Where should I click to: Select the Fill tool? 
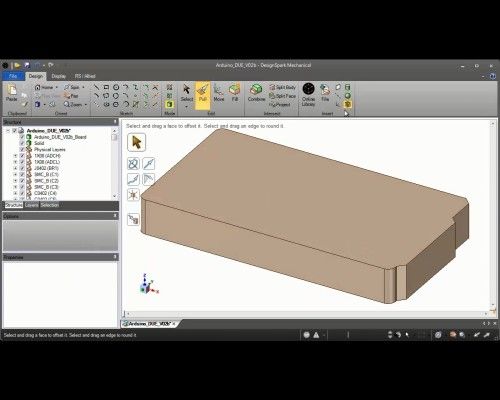(x=235, y=93)
